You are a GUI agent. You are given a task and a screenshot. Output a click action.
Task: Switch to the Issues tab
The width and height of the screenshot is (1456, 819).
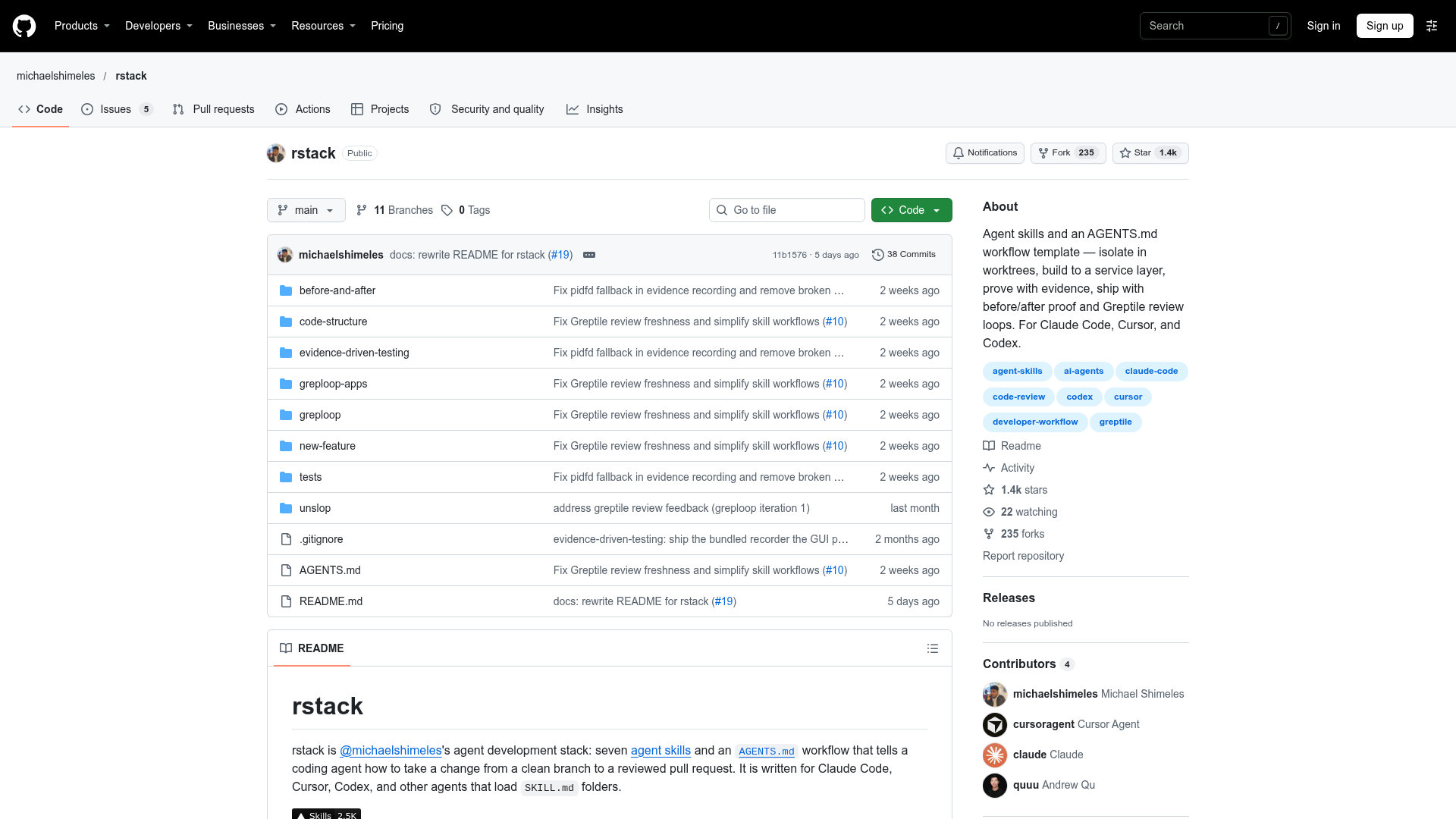(x=117, y=109)
